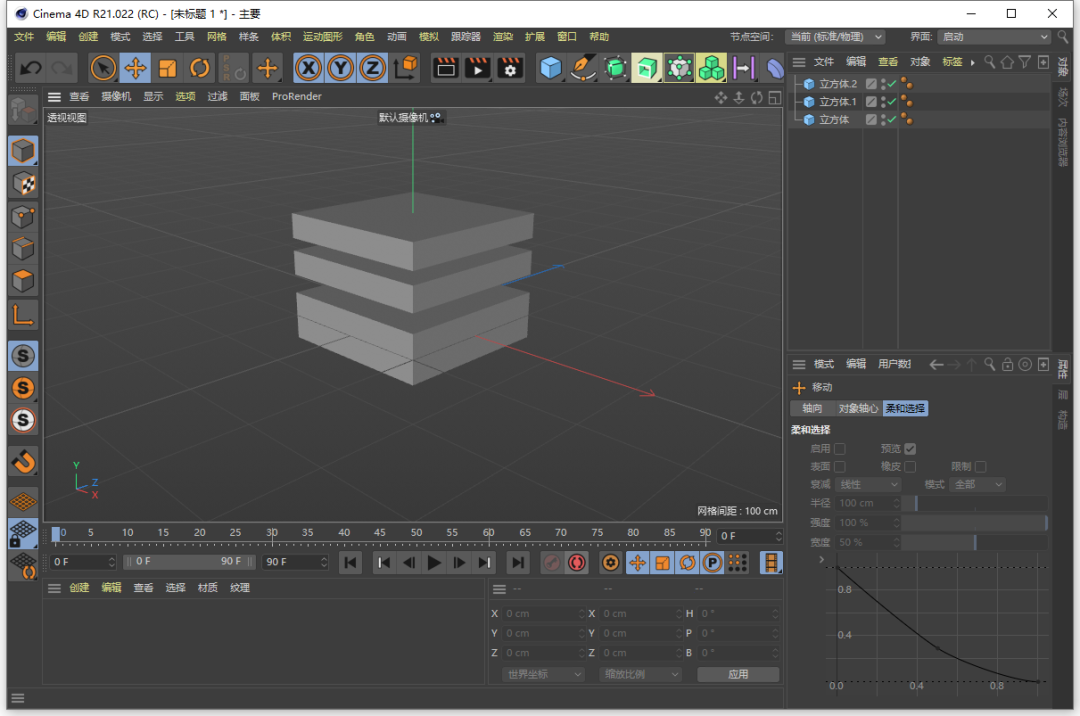Toggle the 限制 checkbox

[980, 467]
